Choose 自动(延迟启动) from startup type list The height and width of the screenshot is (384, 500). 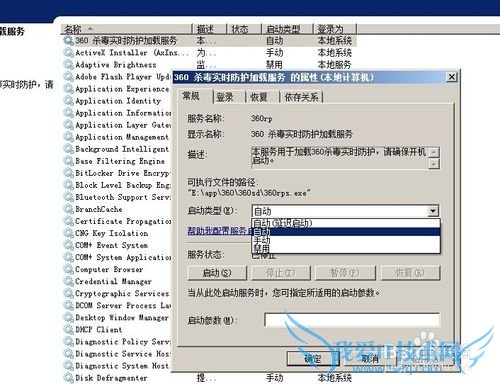[x=346, y=223]
